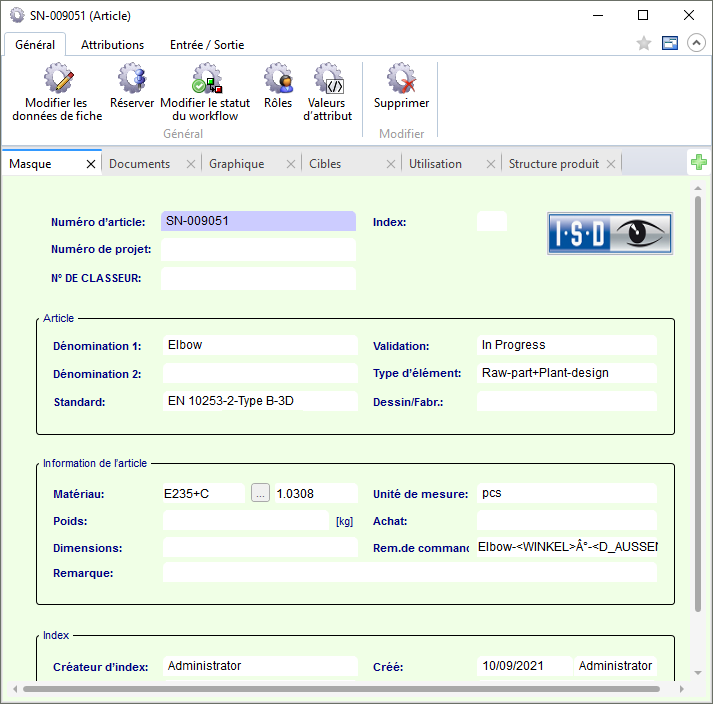
Task: Click the horizontal scrollbar at bottom
Action: tap(340, 688)
